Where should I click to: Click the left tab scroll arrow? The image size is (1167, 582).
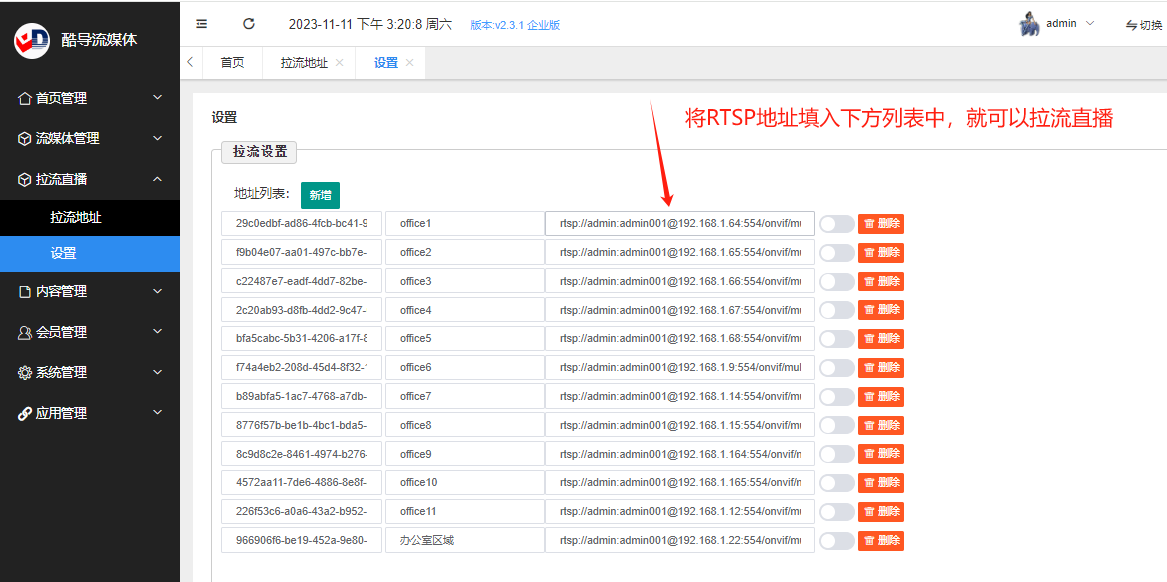[x=191, y=63]
